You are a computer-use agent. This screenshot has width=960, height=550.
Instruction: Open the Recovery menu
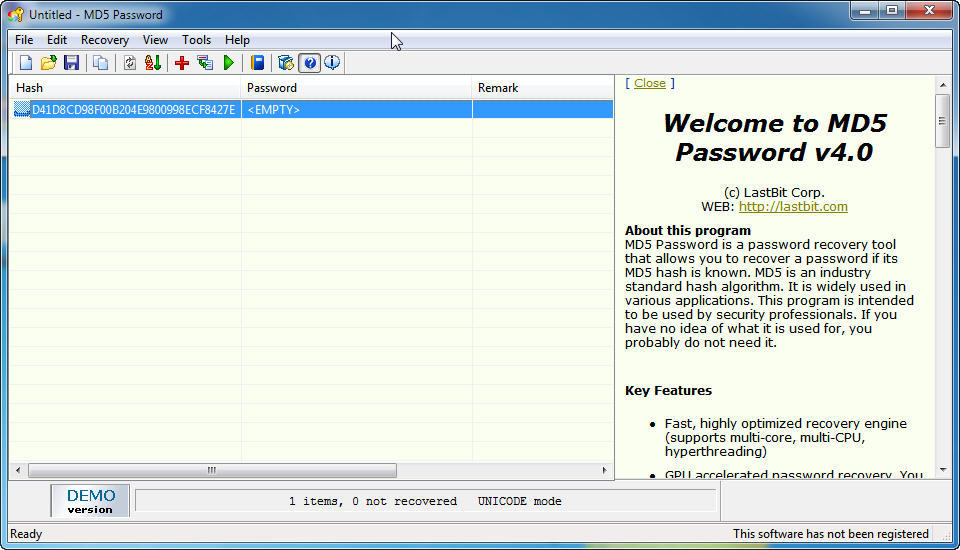105,40
